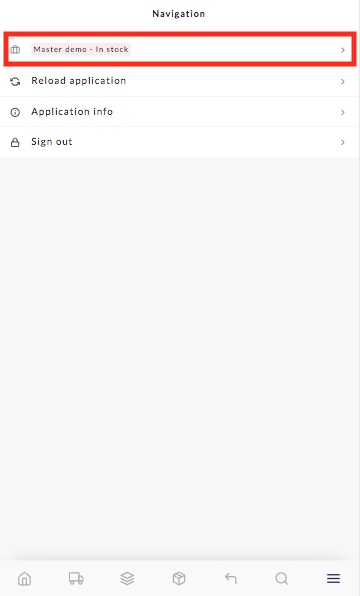The width and height of the screenshot is (360, 596).
Task: Tap the return arrow icon
Action: click(230, 579)
